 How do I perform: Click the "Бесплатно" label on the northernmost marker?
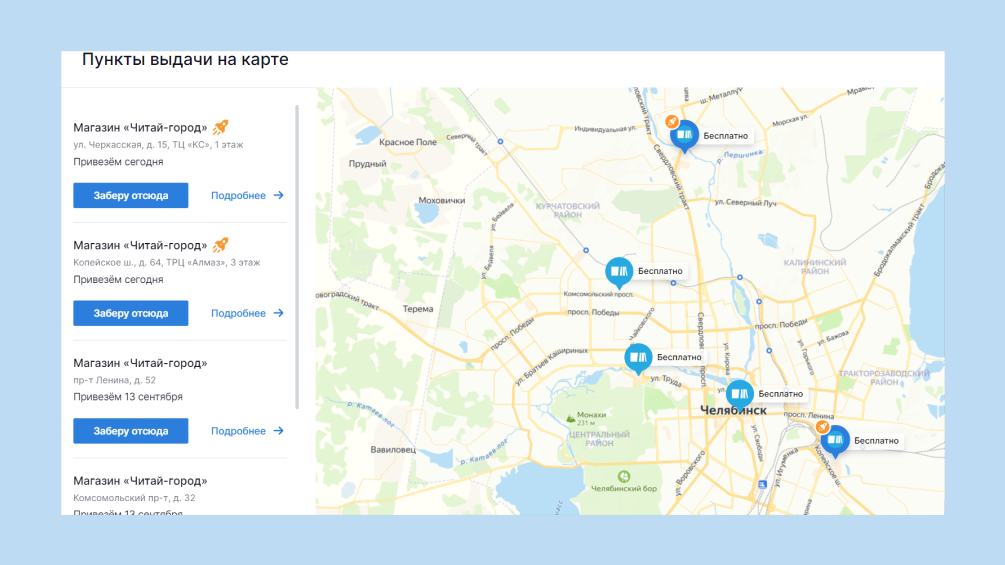725,136
